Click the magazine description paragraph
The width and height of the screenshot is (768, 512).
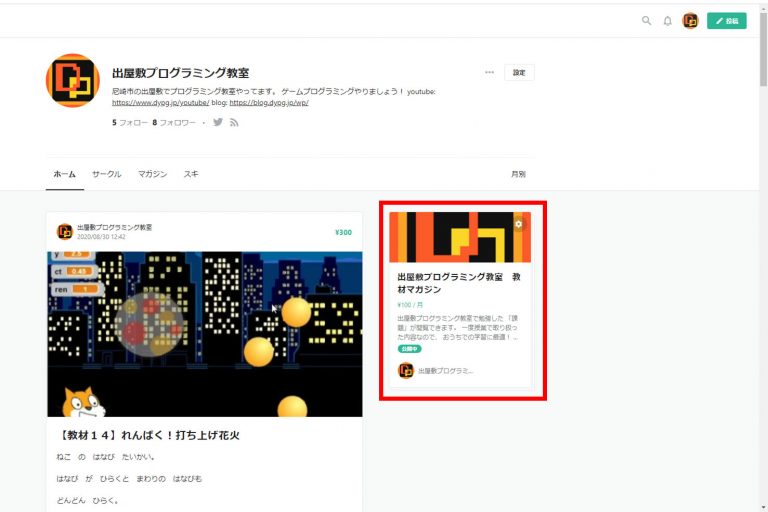(457, 327)
